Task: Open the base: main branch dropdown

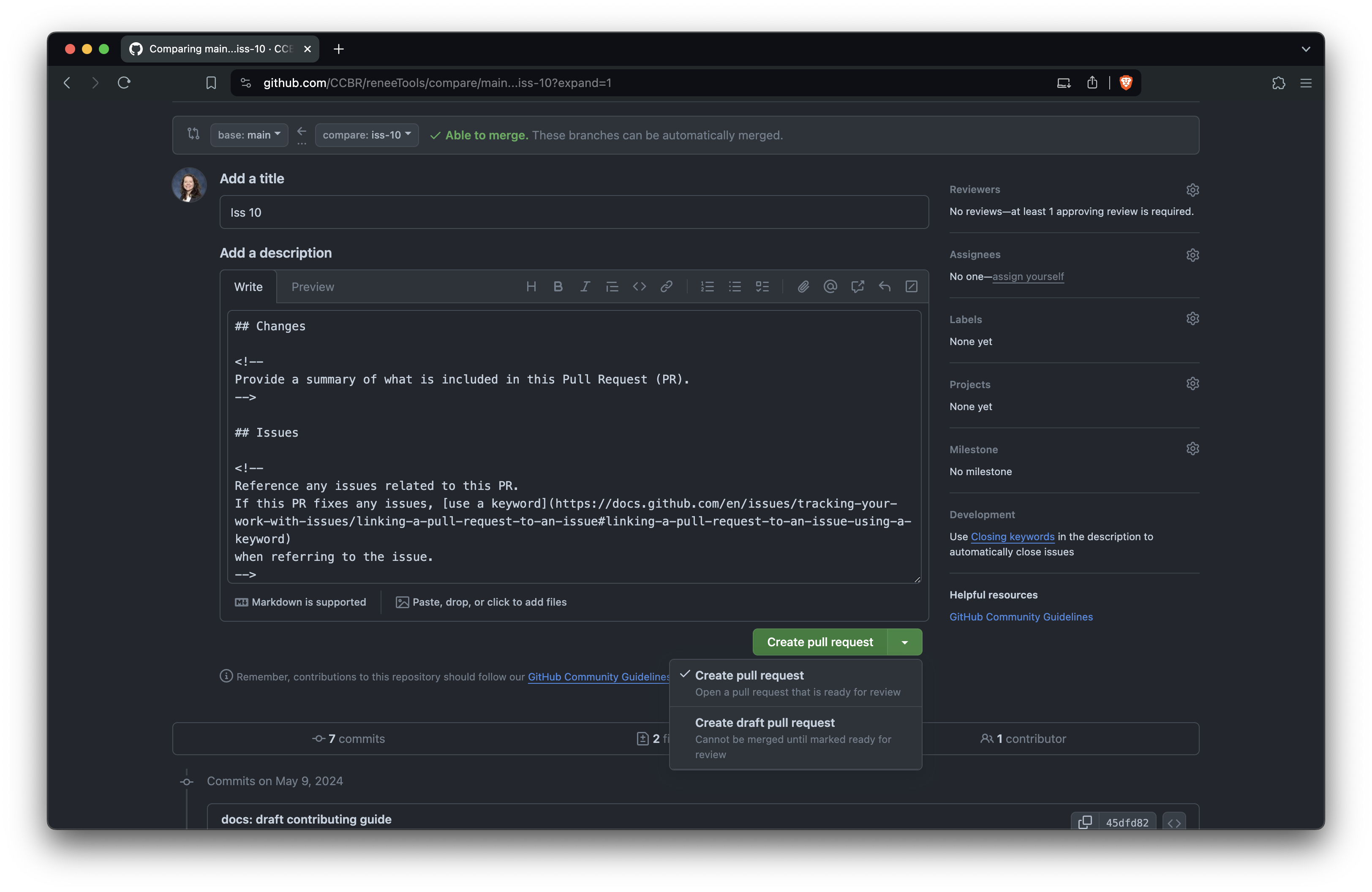Action: click(249, 135)
